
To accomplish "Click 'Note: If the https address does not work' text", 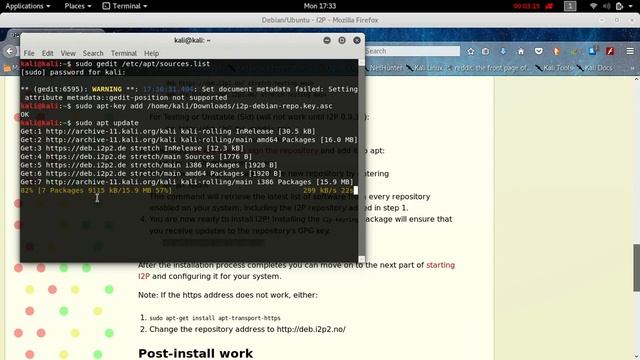I will (x=228, y=295).
